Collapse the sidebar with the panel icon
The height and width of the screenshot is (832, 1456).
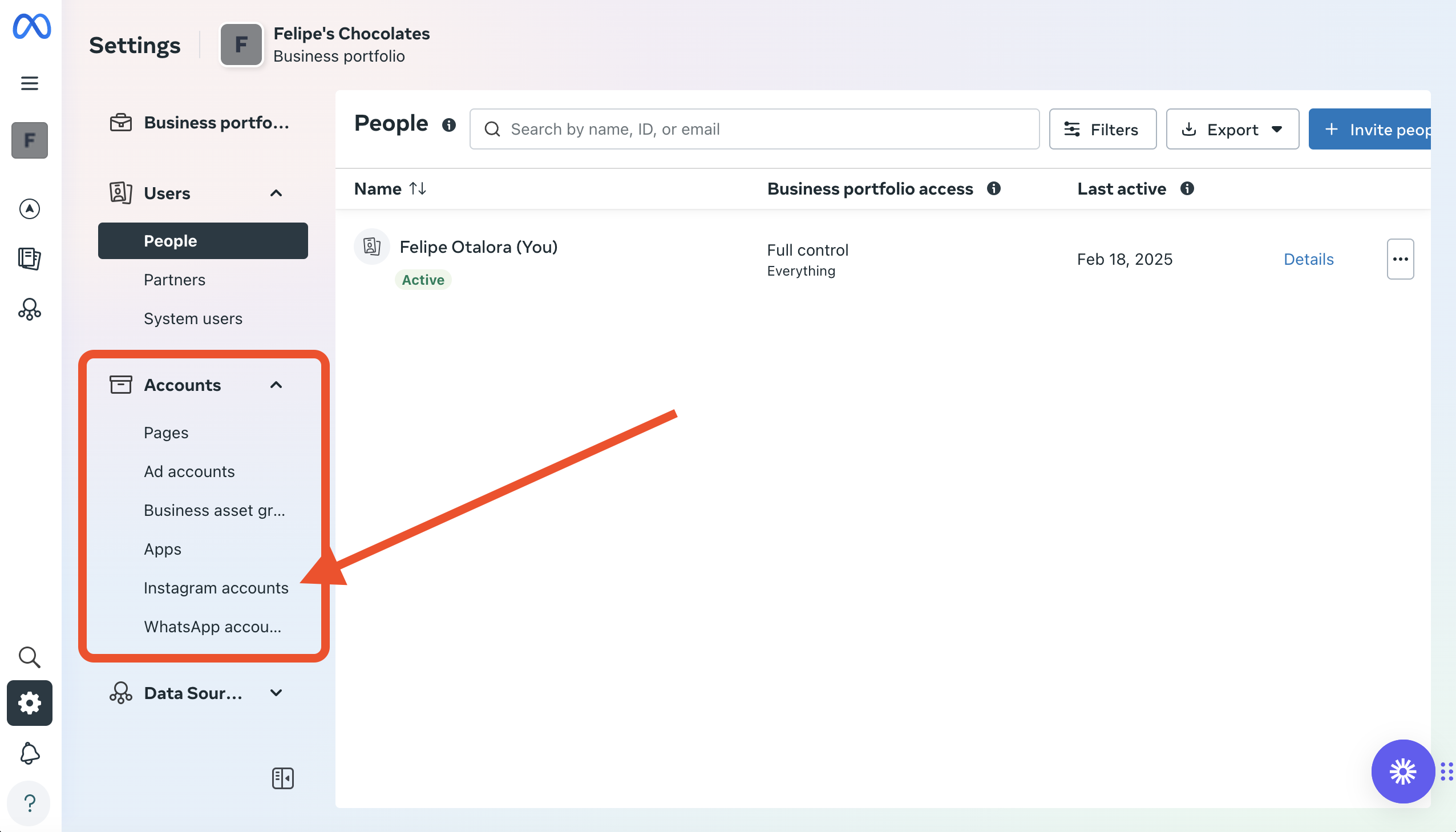pos(283,778)
